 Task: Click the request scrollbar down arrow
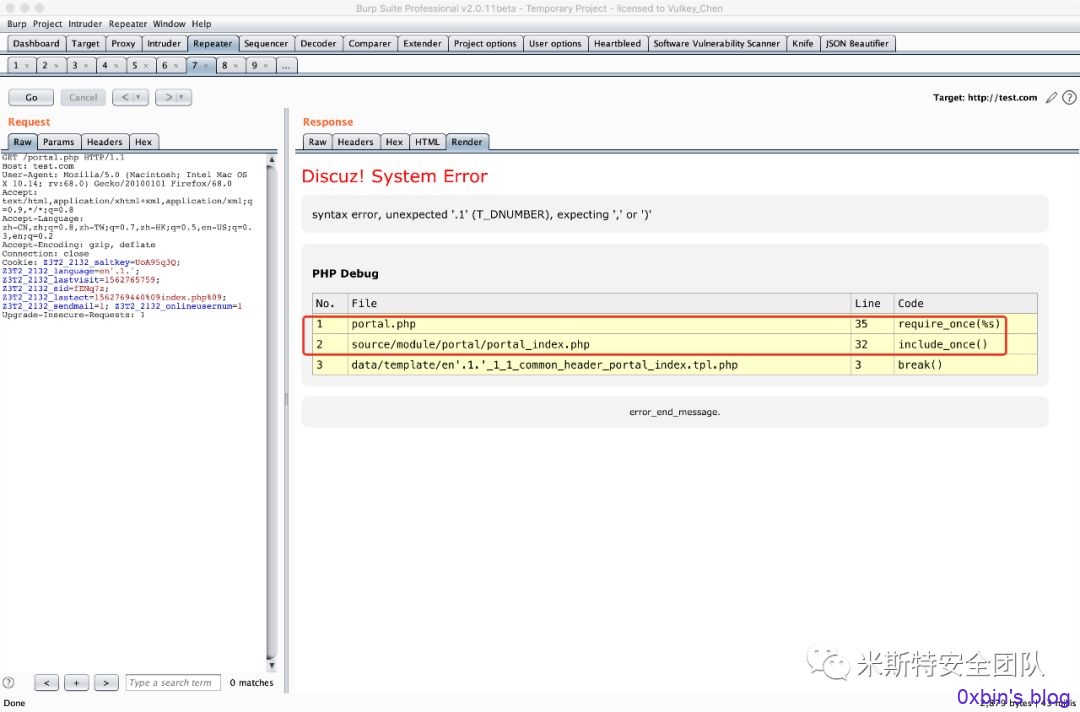tap(271, 665)
